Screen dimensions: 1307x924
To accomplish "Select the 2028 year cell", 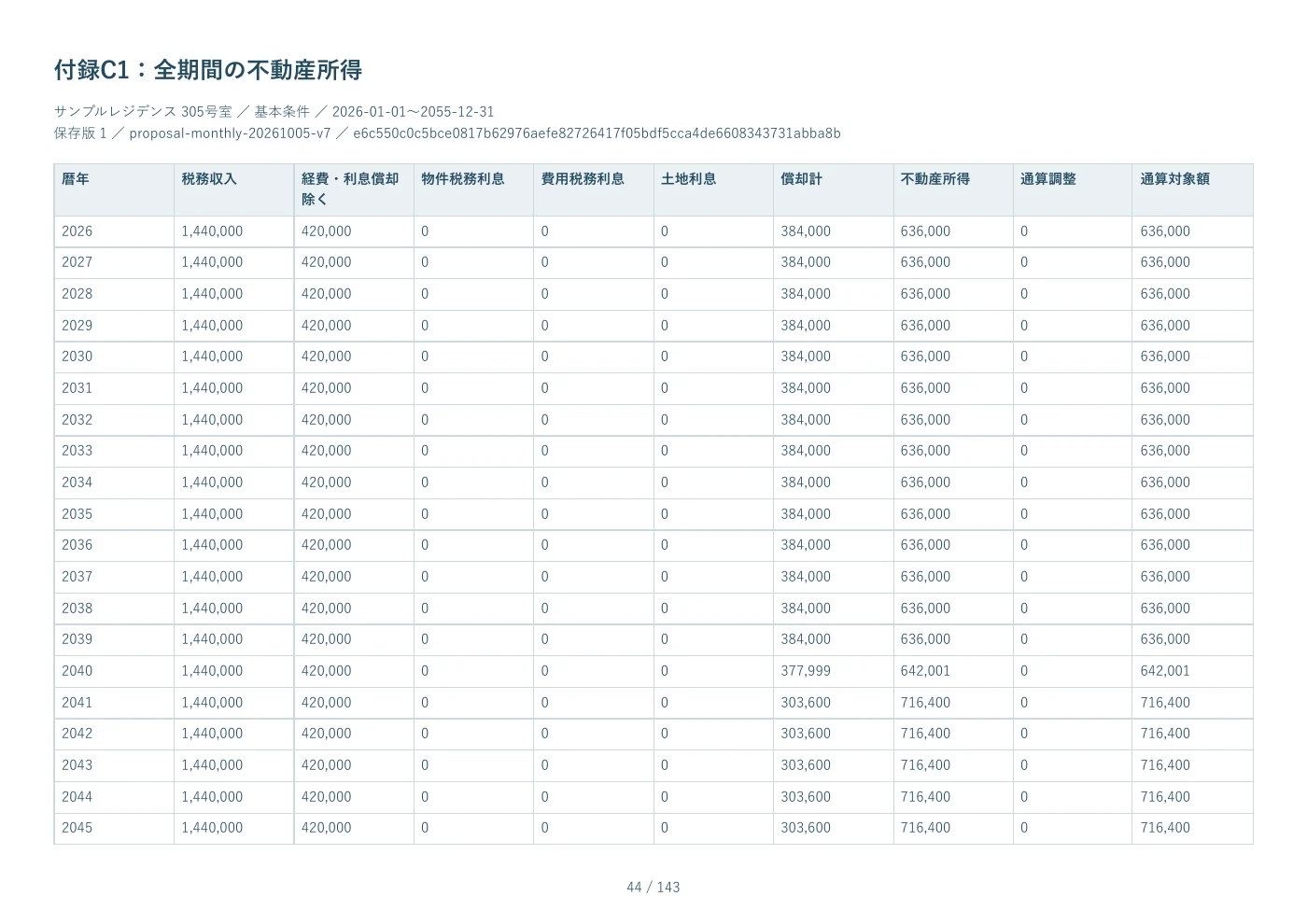I will [x=114, y=294].
